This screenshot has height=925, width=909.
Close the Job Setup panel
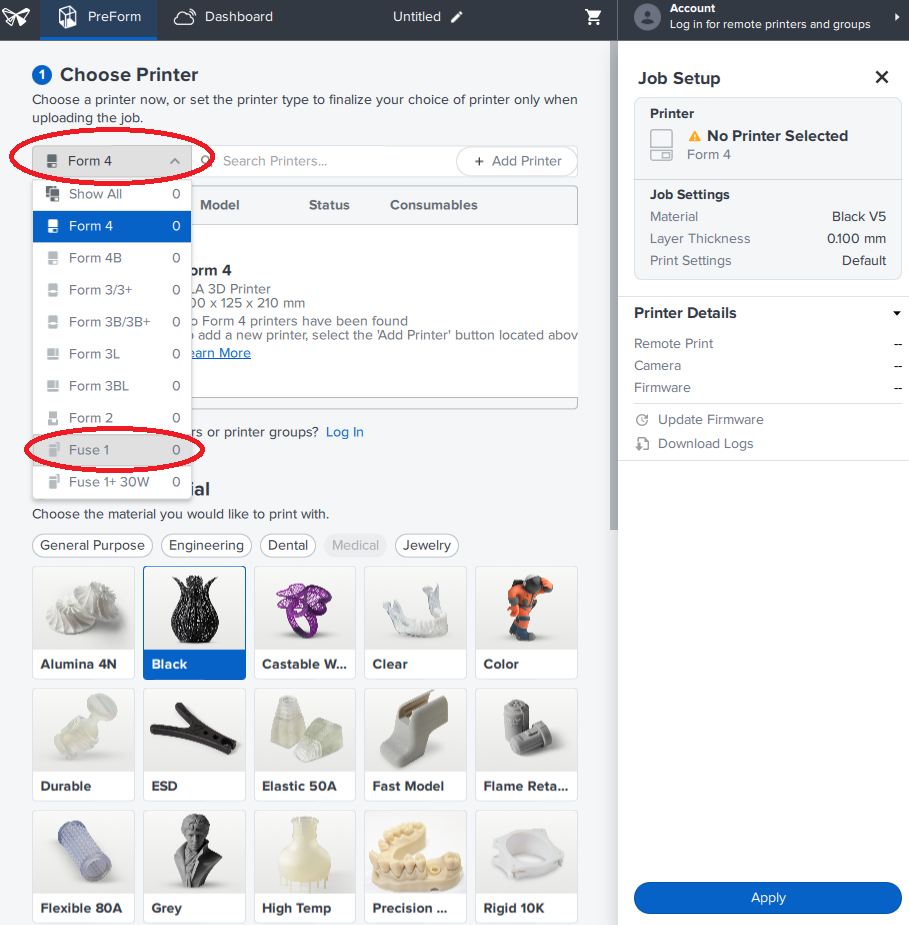click(881, 78)
